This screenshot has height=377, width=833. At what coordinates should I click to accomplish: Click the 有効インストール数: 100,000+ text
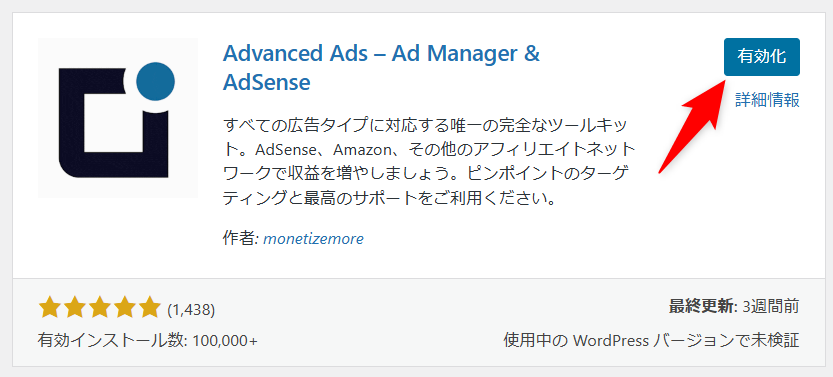148,340
